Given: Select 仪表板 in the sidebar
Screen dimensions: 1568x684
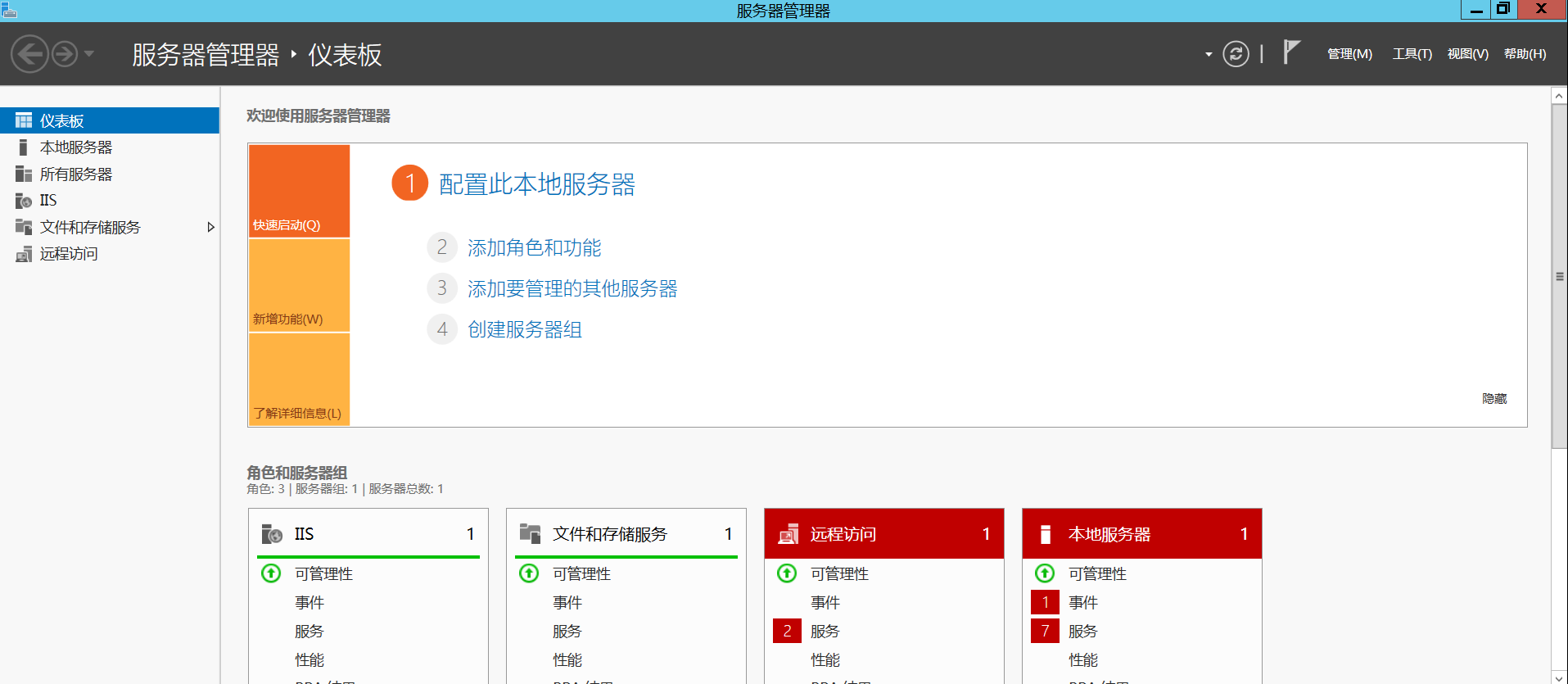Looking at the screenshot, I should click(110, 120).
